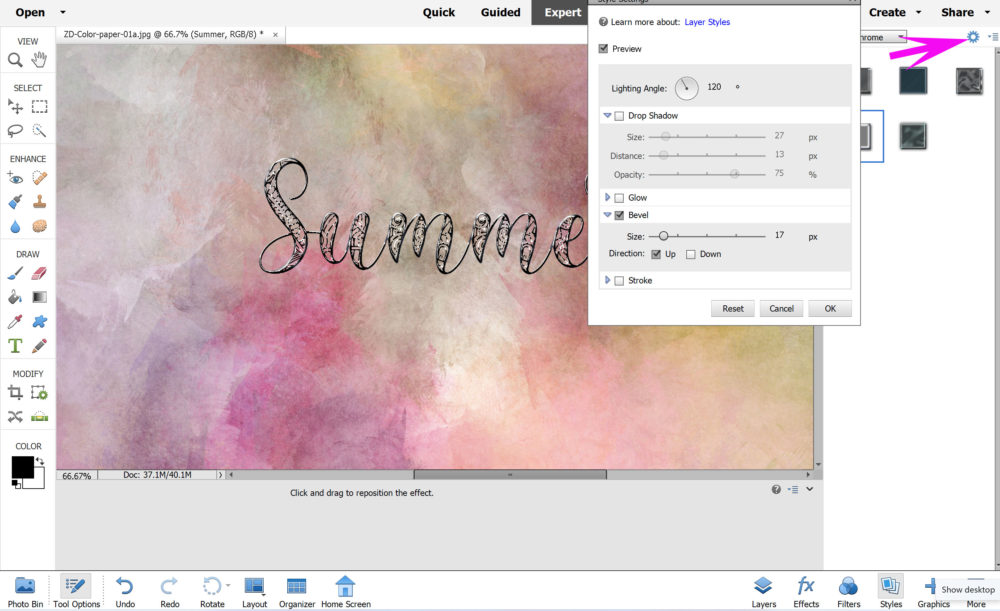Open the Effects panel
Viewport: 1000px width, 611px height.
pyautogui.click(x=806, y=591)
